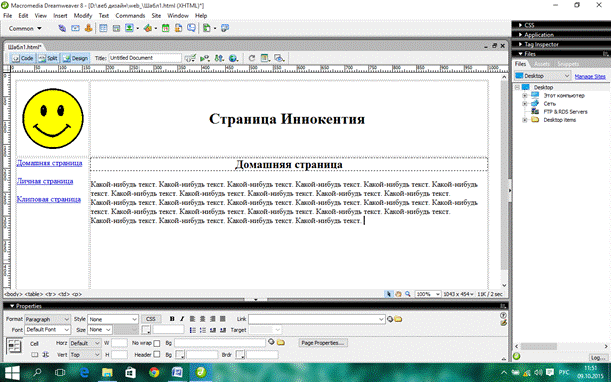Select the Шабл1.html document tab
This screenshot has width=611, height=382.
pos(25,46)
